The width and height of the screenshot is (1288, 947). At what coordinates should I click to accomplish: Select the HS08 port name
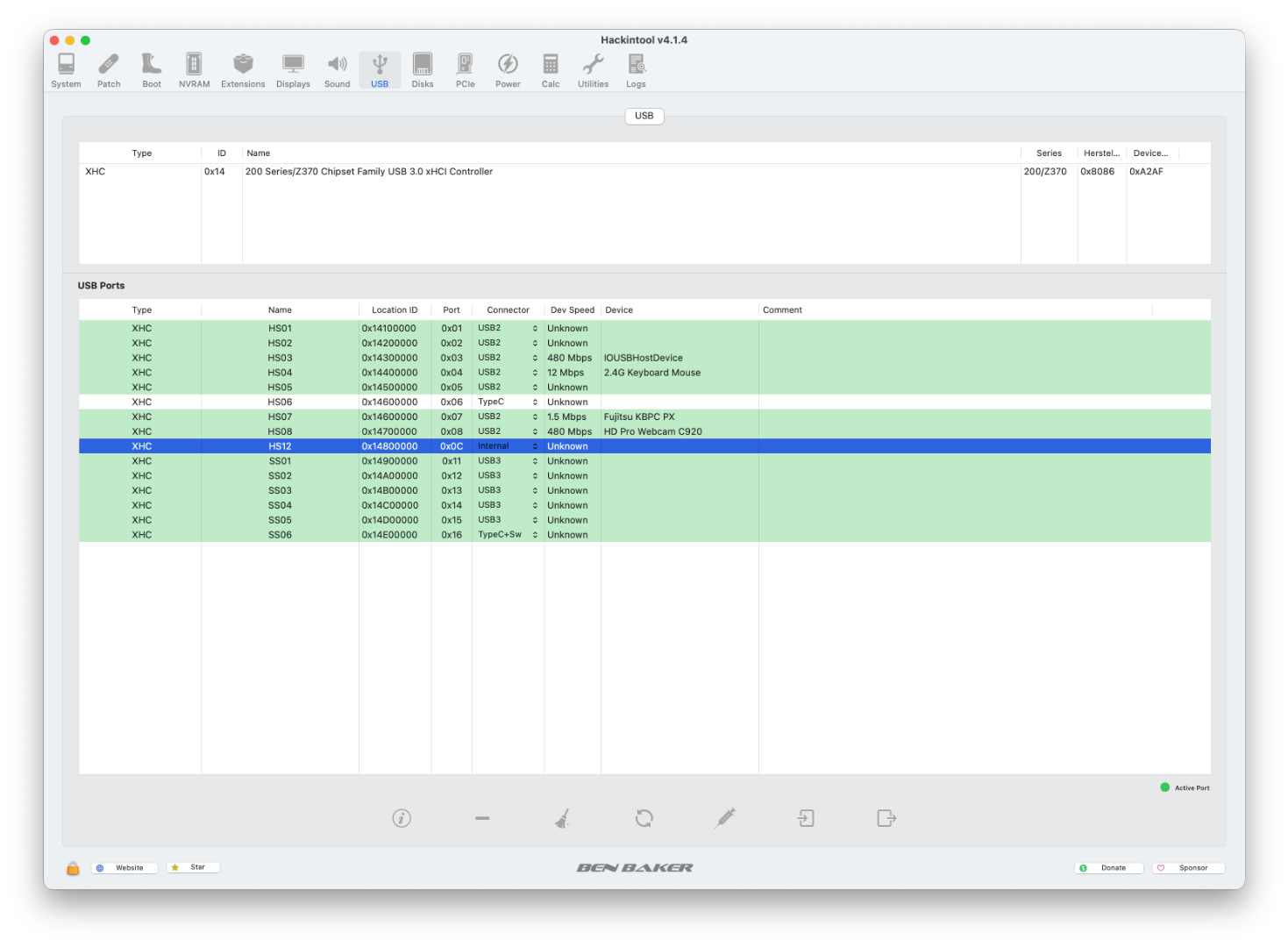click(x=280, y=431)
